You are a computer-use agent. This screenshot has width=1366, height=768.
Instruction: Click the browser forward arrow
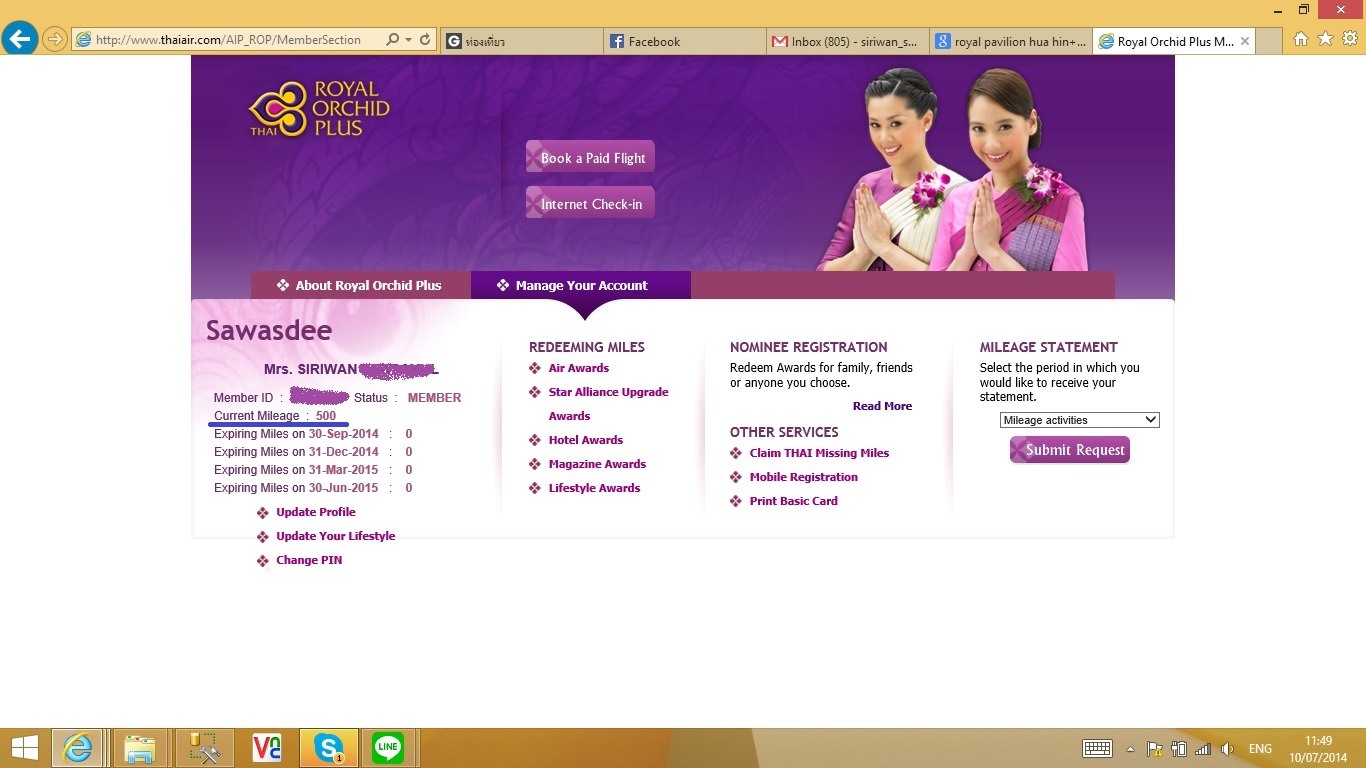(54, 40)
